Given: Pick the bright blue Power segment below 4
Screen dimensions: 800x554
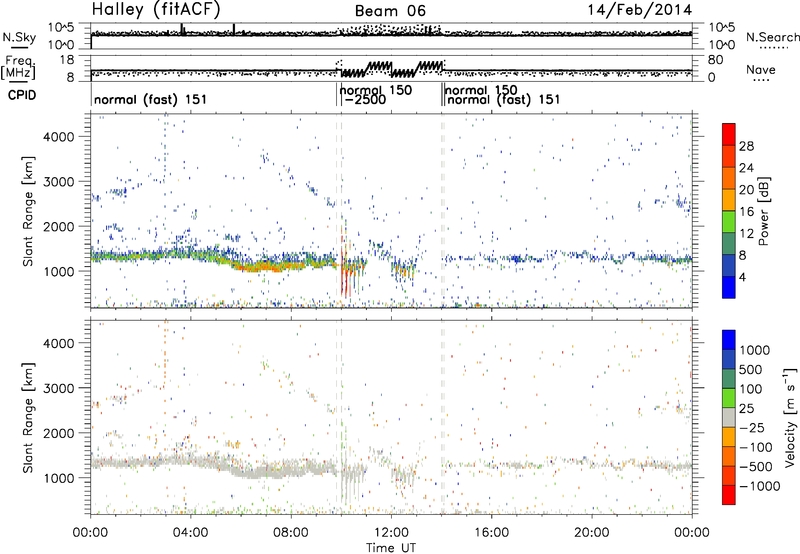Looking at the screenshot, I should (729, 287).
